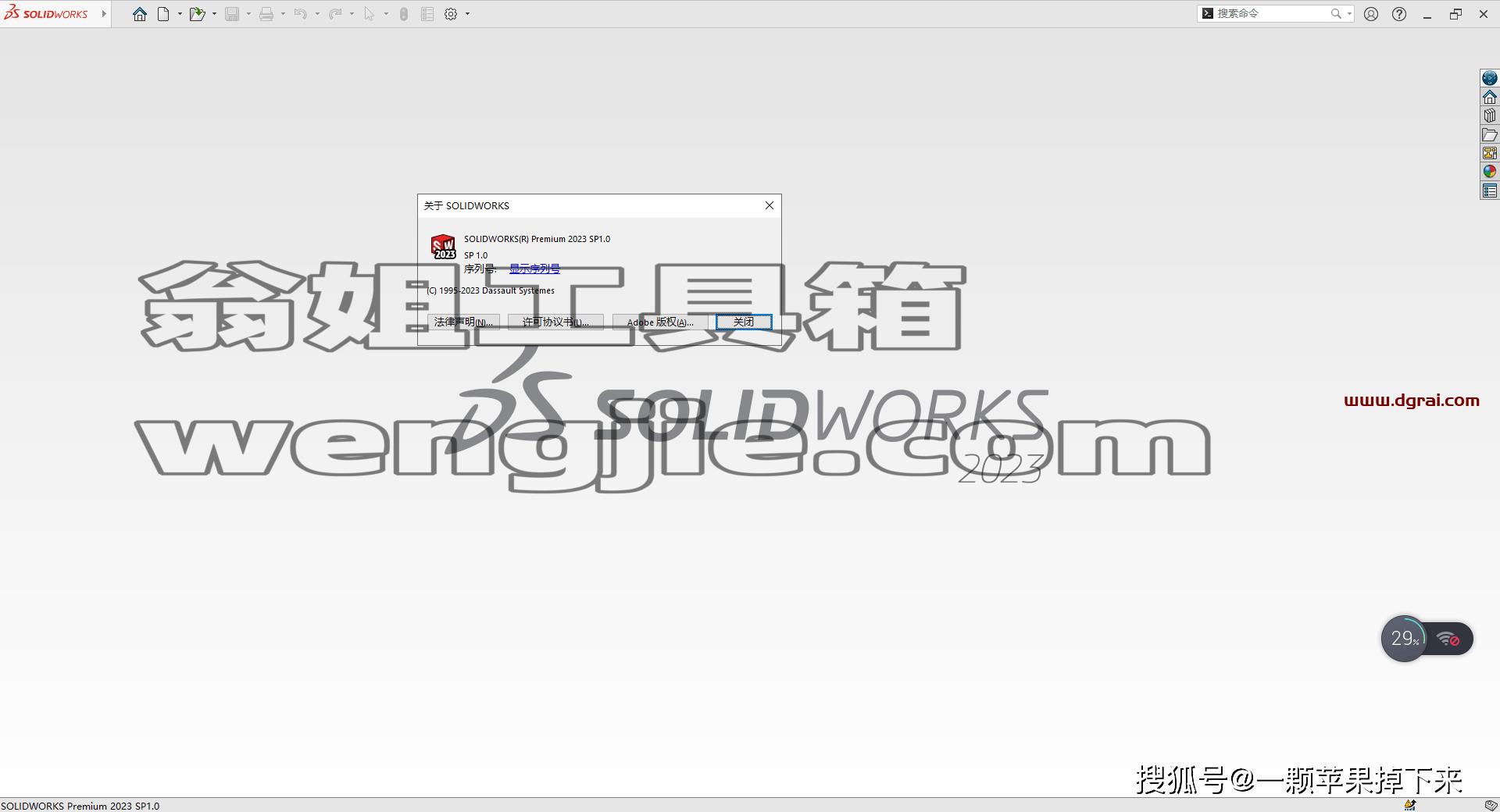Open View Palette tab in task pane
Screen dimensions: 1500x812
[x=1490, y=153]
